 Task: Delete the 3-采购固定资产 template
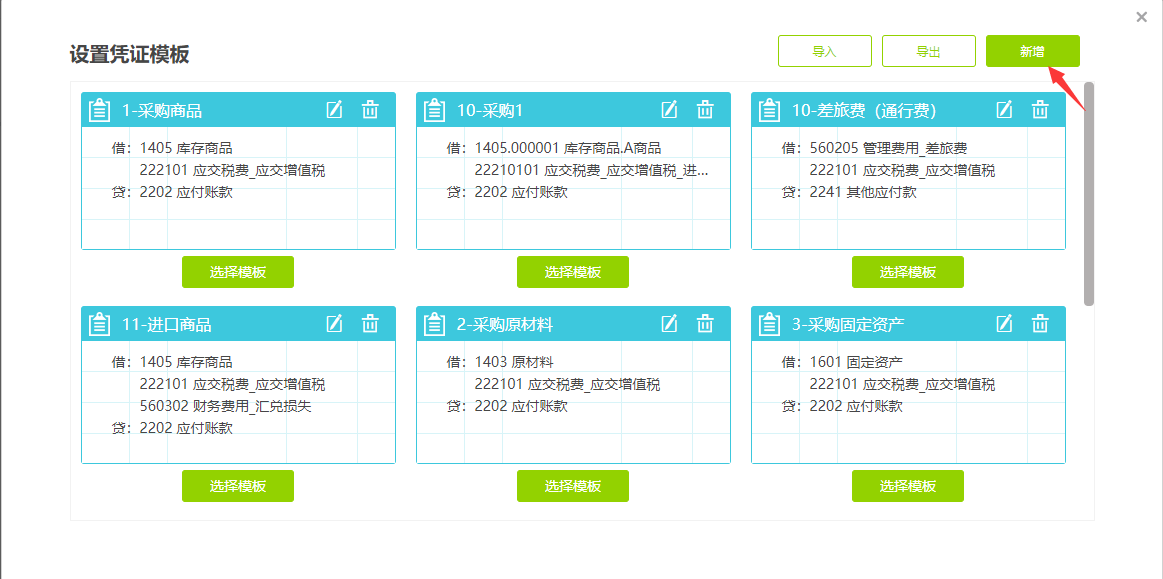1040,324
